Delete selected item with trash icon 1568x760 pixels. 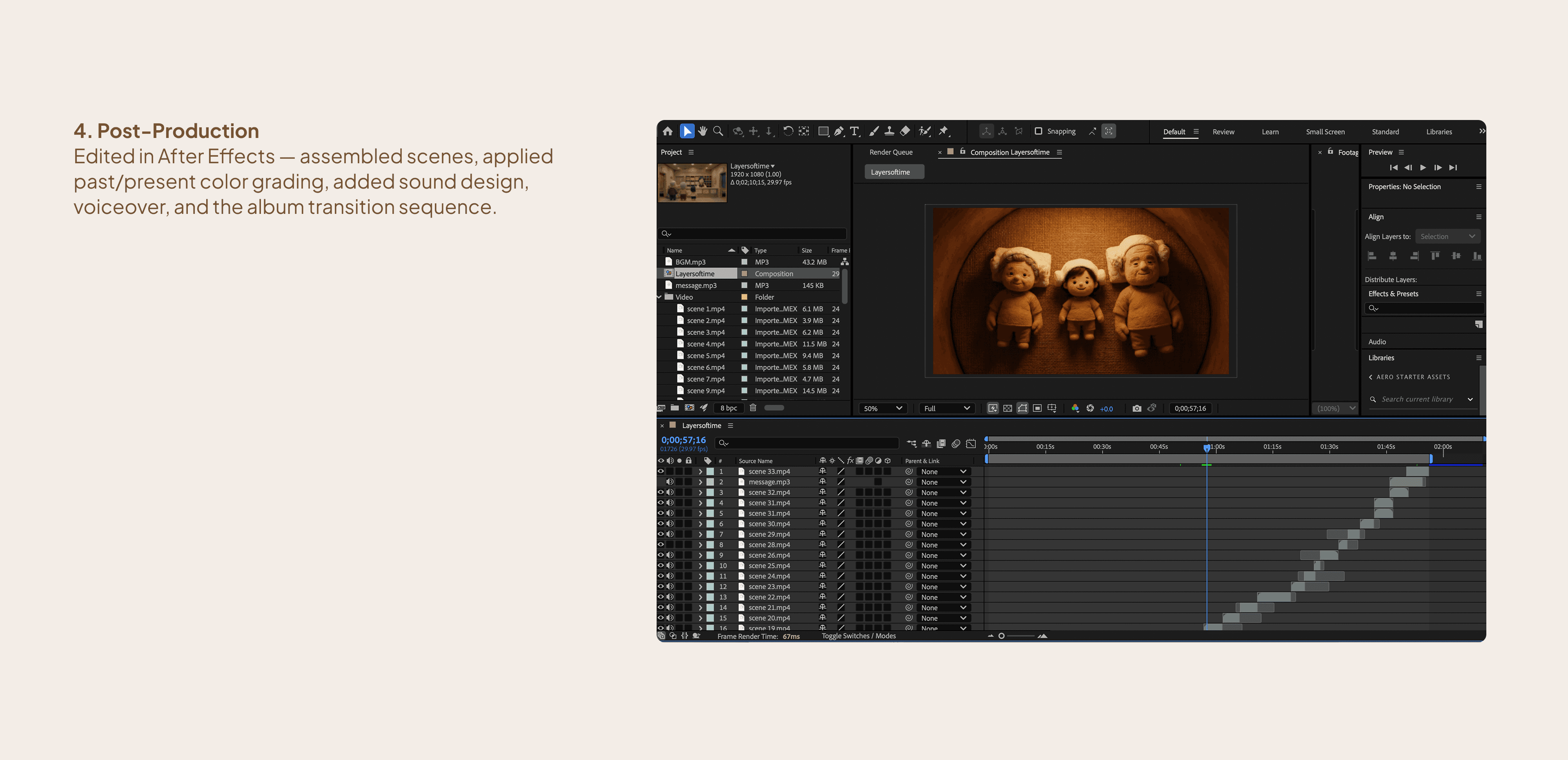pos(752,408)
